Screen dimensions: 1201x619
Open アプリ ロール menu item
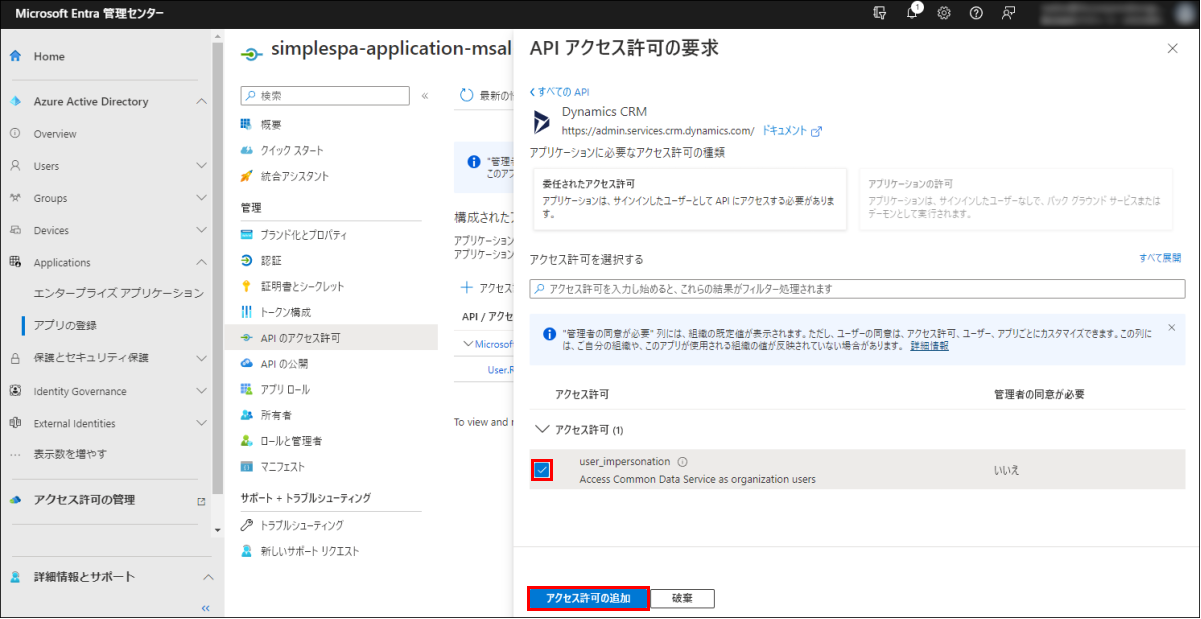[x=285, y=389]
